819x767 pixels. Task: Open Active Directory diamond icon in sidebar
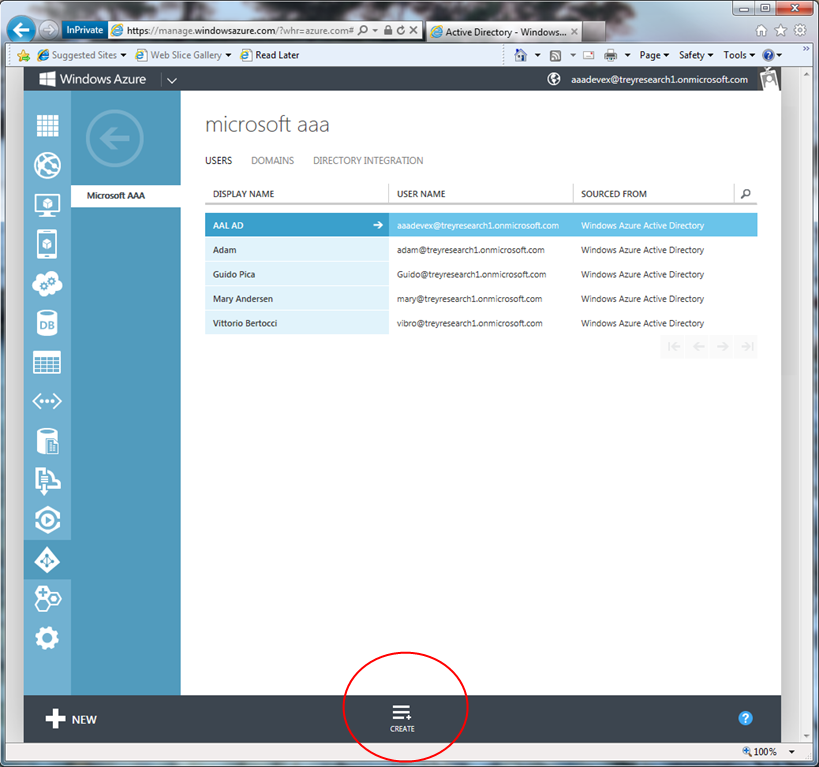click(47, 560)
